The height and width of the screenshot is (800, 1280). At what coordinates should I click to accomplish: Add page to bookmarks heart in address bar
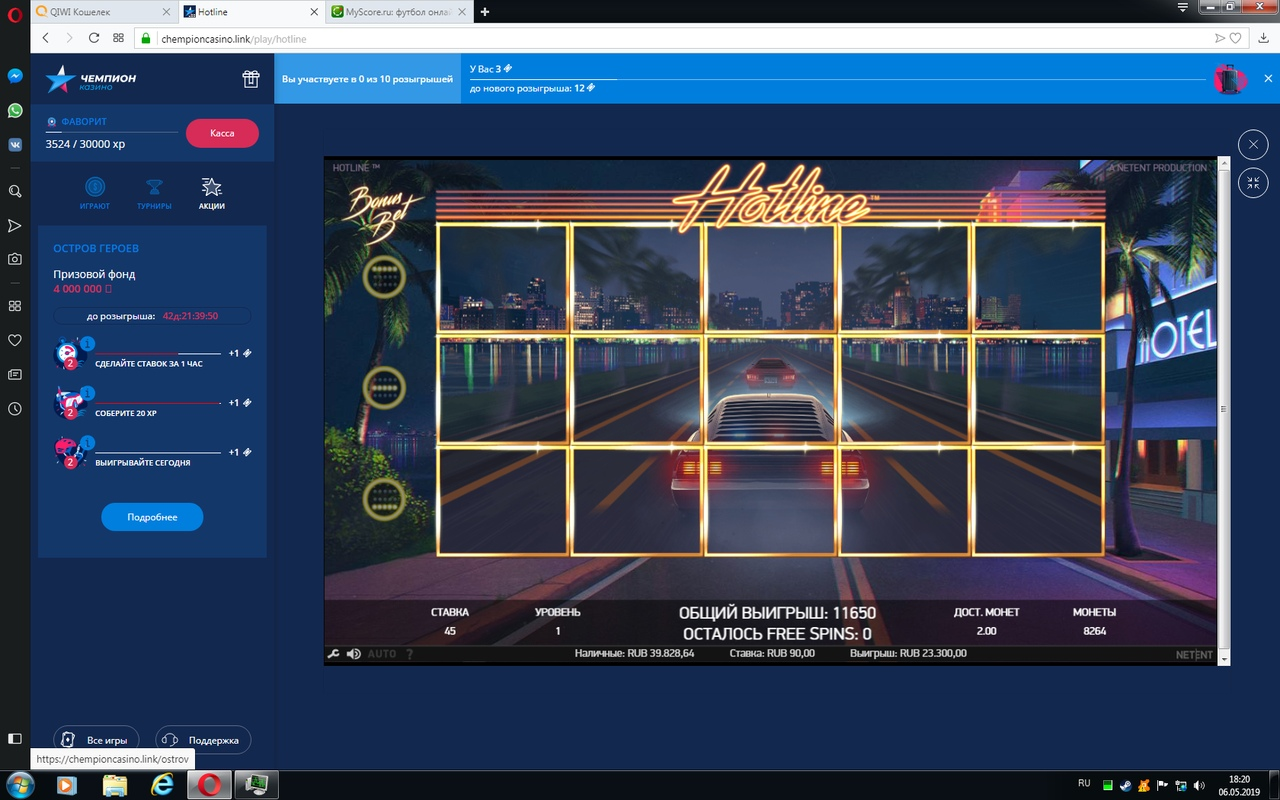[x=1237, y=39]
